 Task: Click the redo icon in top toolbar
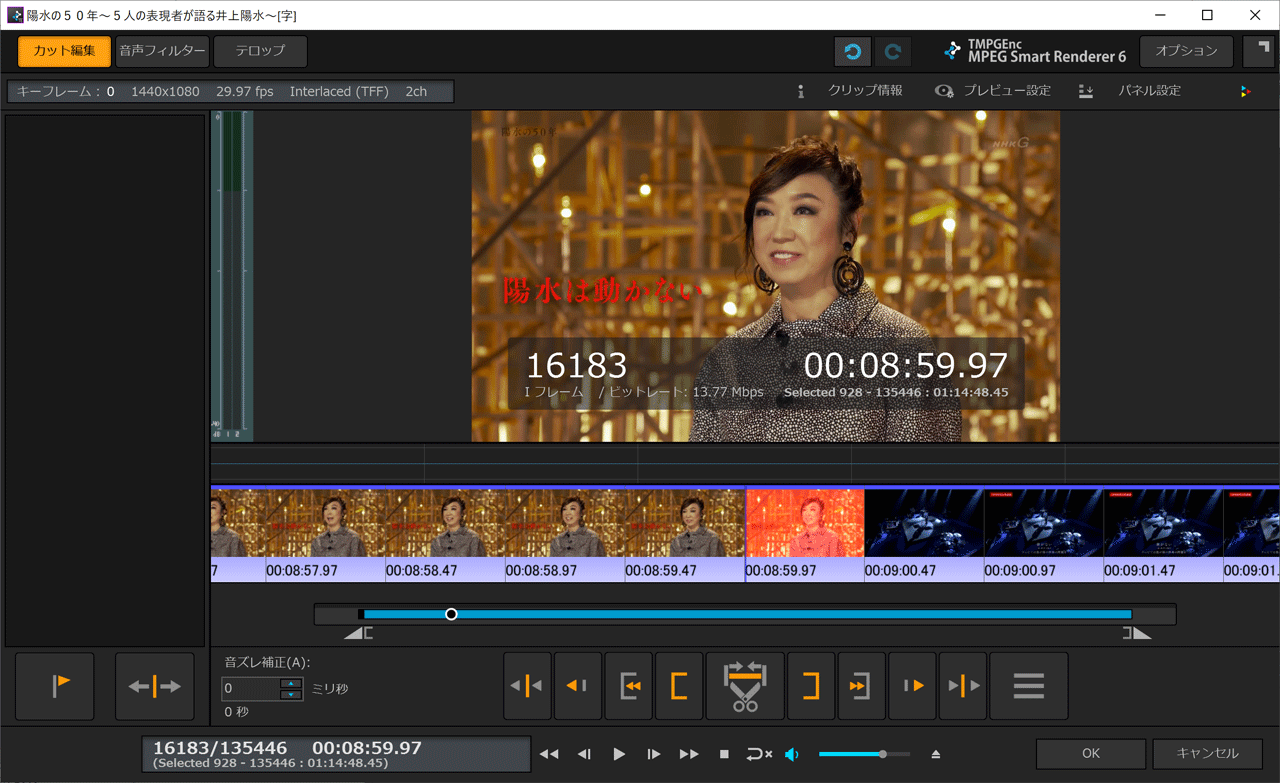click(x=893, y=52)
